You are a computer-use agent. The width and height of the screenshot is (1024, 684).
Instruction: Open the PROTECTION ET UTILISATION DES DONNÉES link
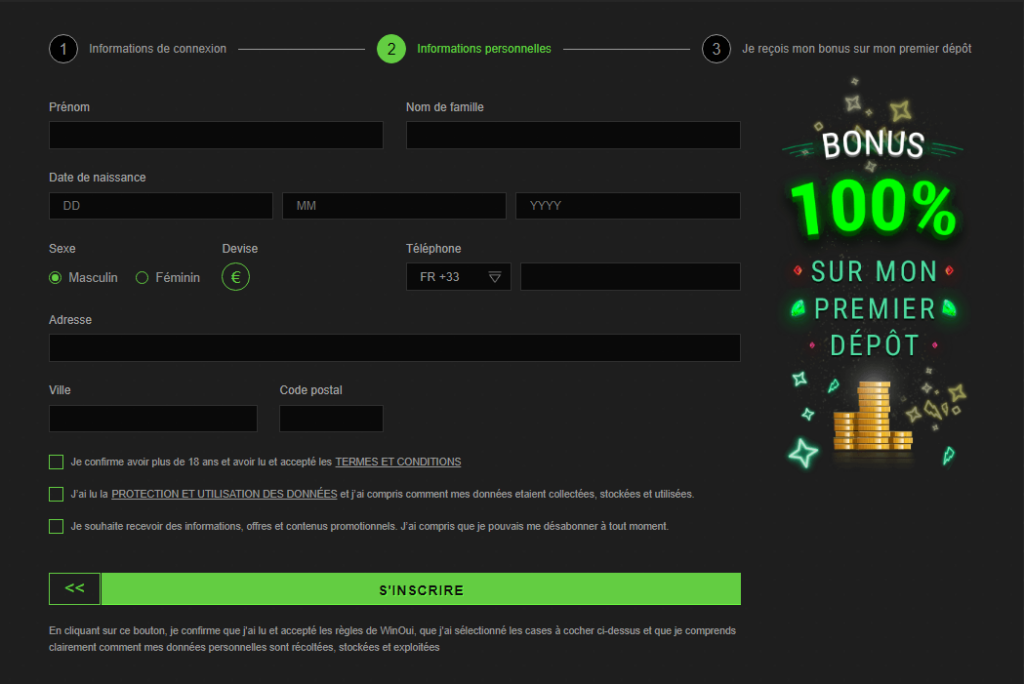225,493
